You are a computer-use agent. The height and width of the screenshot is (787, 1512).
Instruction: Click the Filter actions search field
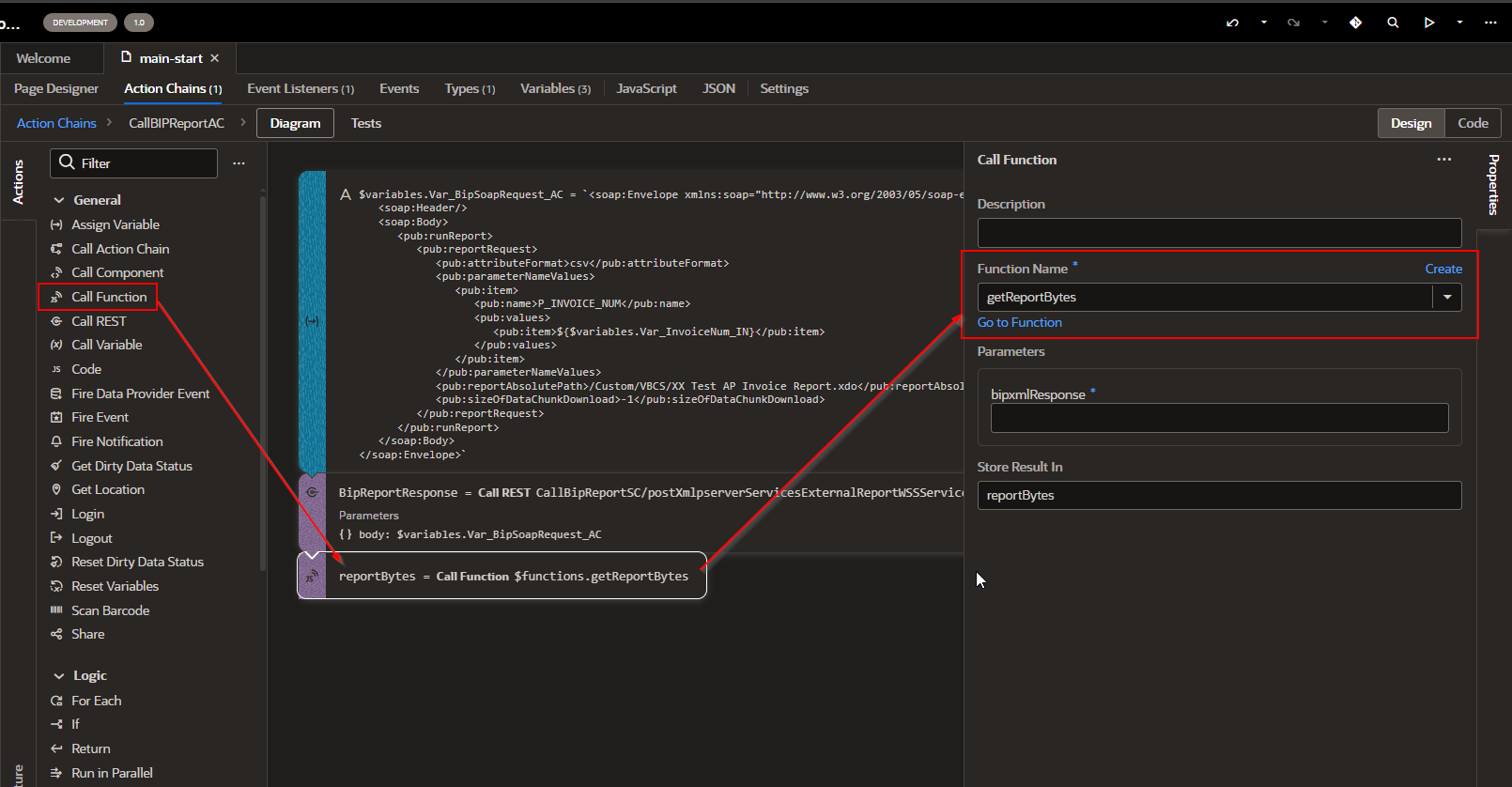coord(133,163)
